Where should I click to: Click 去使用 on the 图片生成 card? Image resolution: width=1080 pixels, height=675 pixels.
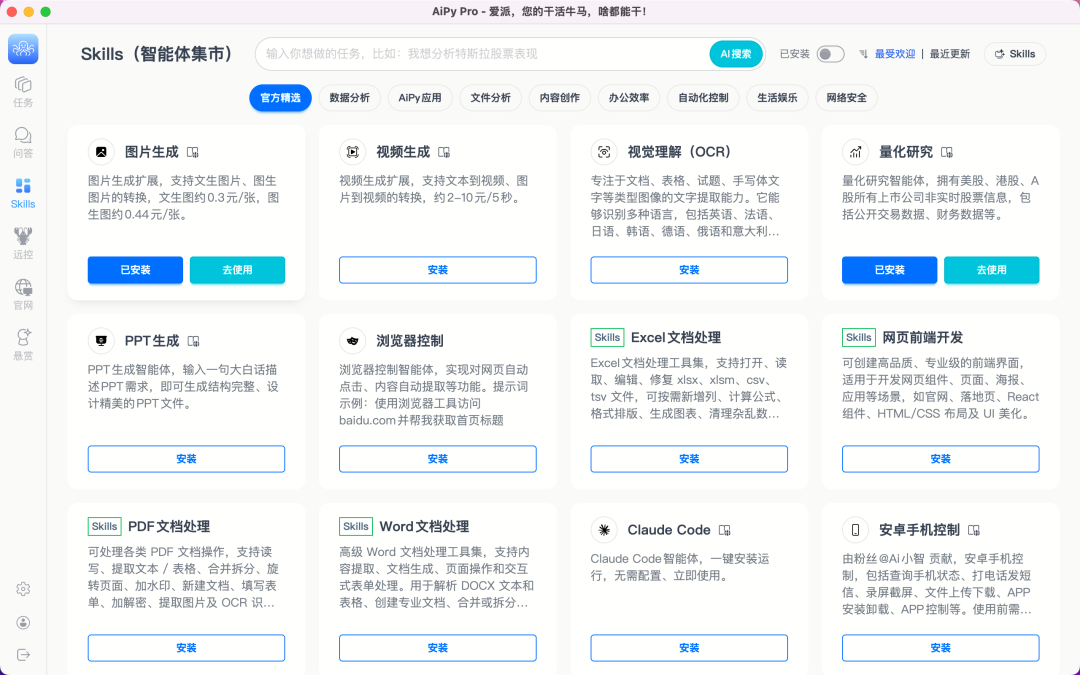[237, 270]
